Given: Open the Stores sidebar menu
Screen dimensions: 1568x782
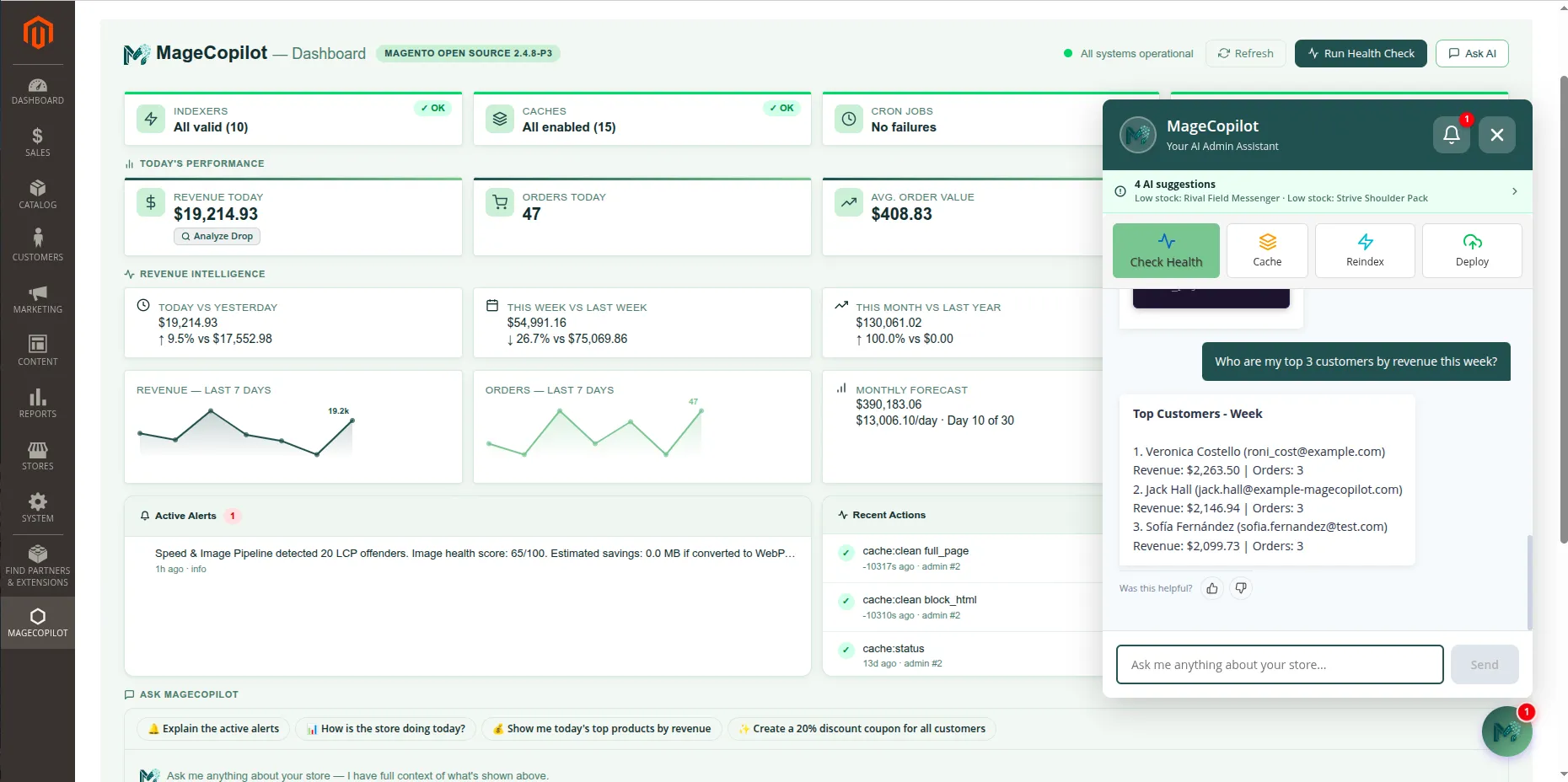Looking at the screenshot, I should click(x=38, y=456).
